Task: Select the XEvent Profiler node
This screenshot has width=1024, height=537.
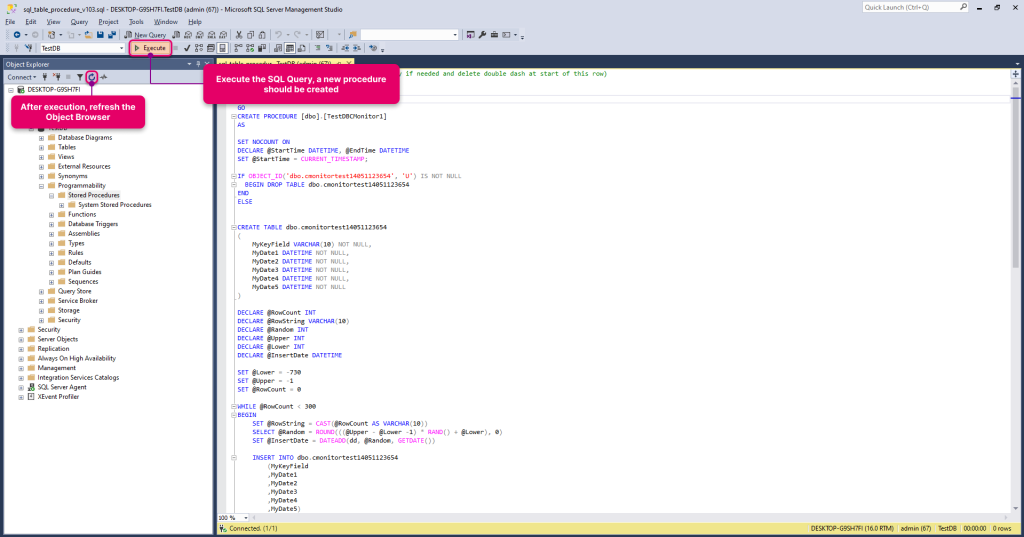Action: (58, 397)
